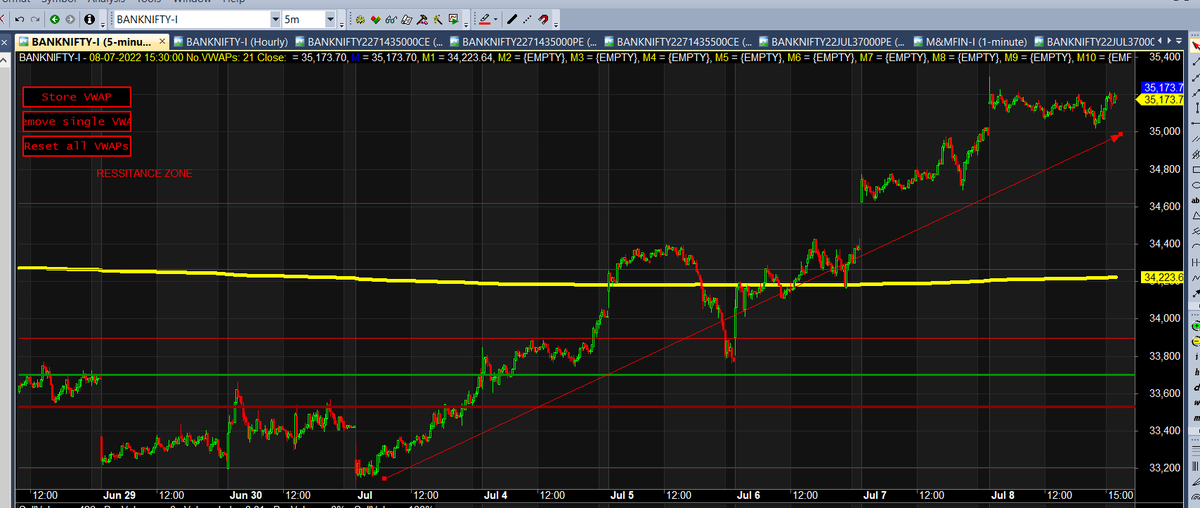Open the BANKNIFTY22JUL37000PE tab
This screenshot has height=508, width=1200.
pos(834,42)
